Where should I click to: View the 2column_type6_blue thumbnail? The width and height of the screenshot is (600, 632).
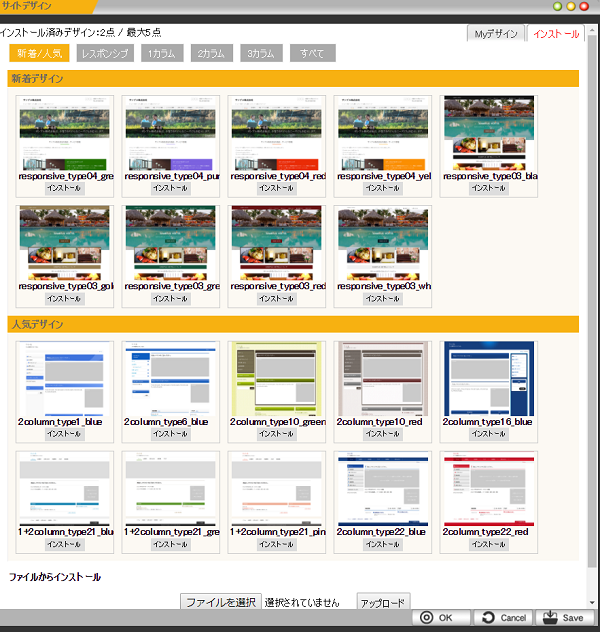click(170, 379)
